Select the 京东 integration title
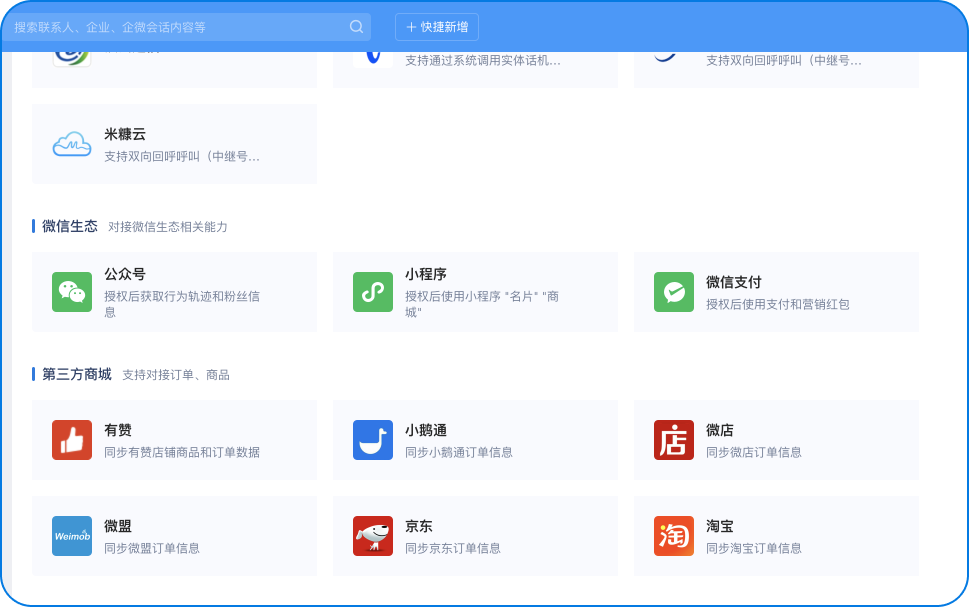 pyautogui.click(x=419, y=526)
